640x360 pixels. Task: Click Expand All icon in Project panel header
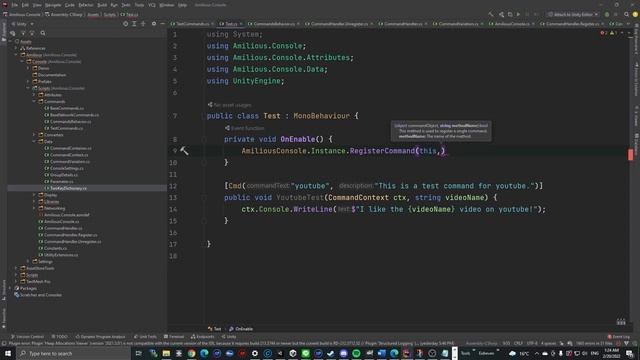[x=134, y=24]
